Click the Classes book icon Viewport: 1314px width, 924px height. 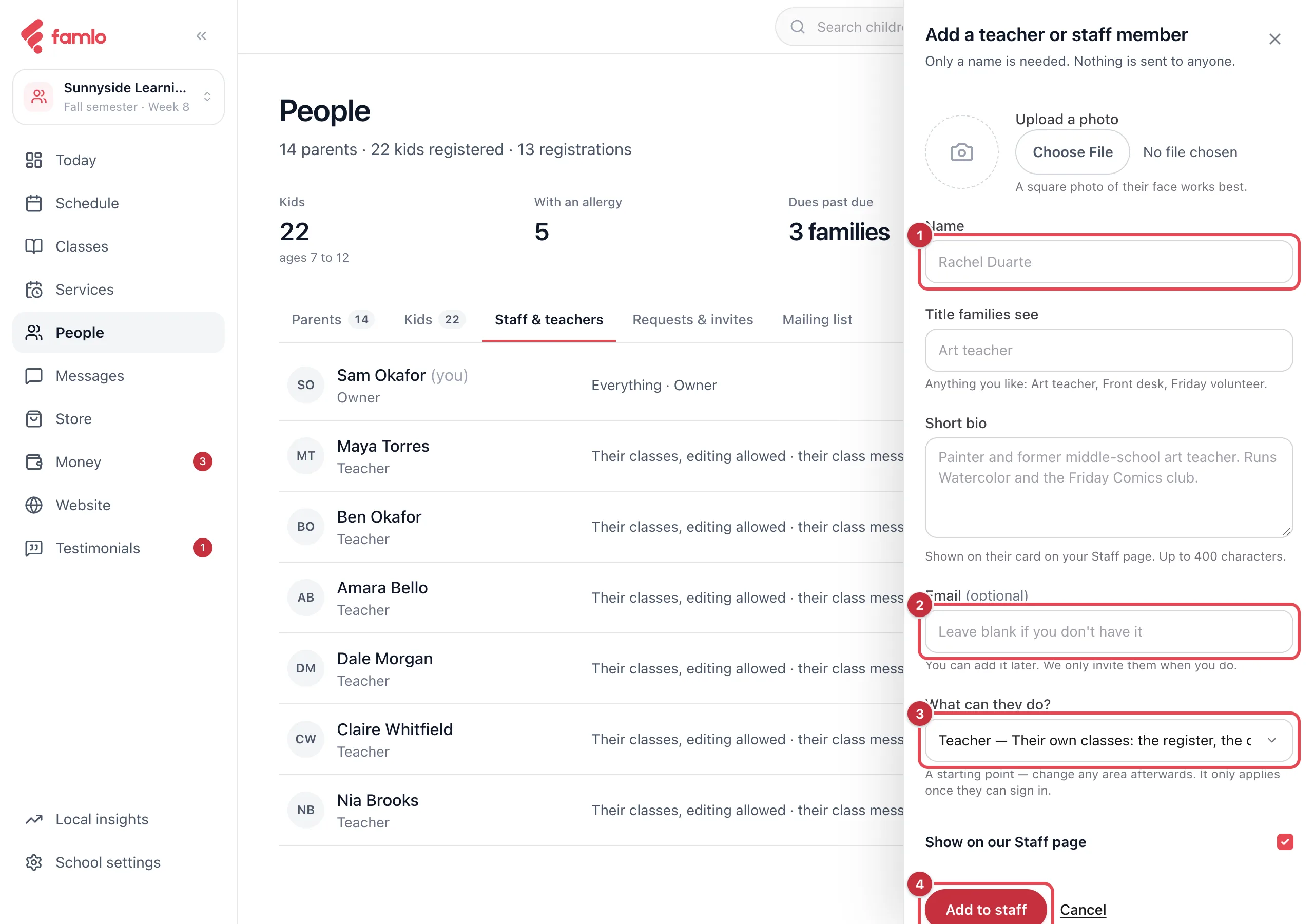pos(34,246)
